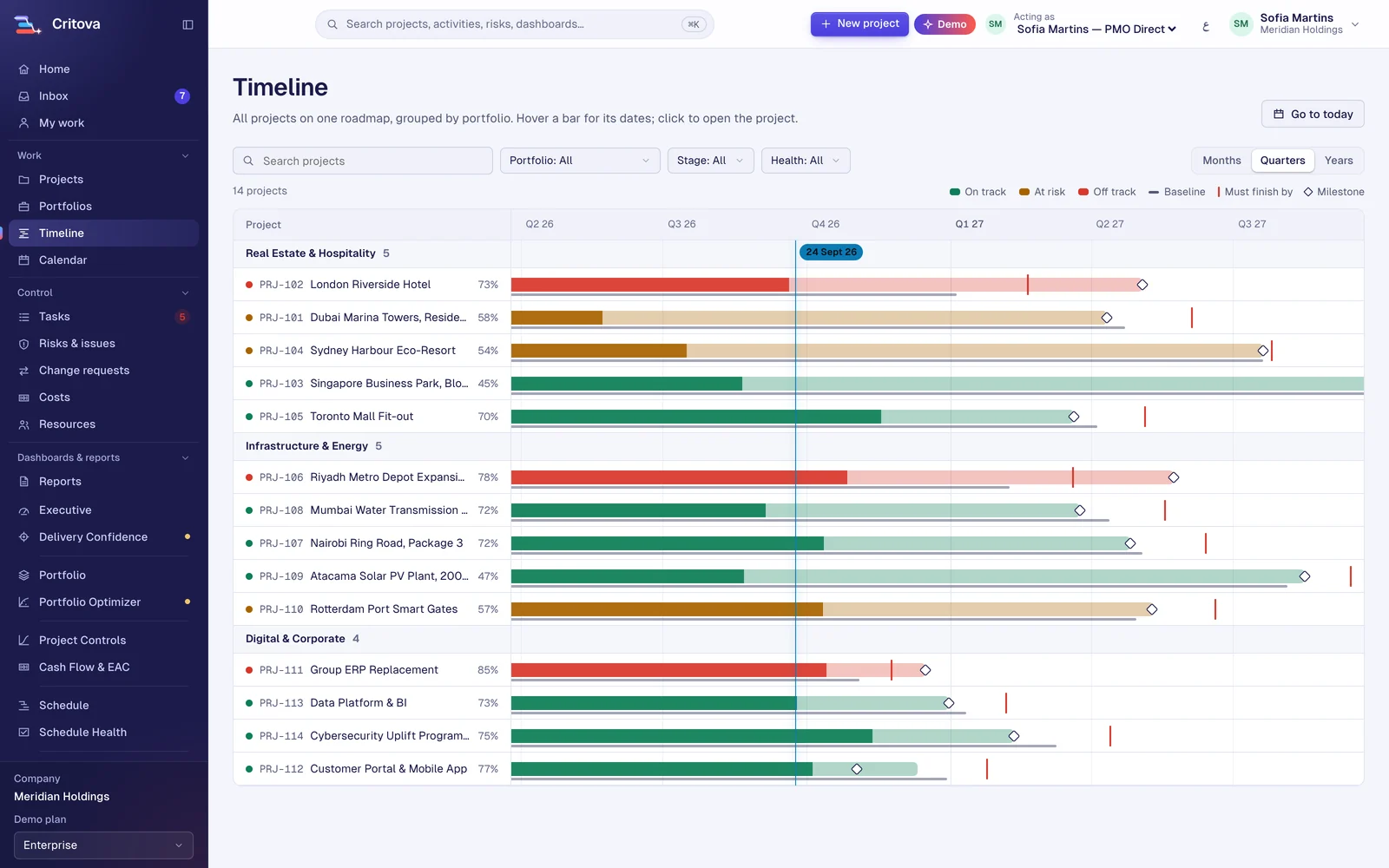Image resolution: width=1389 pixels, height=868 pixels.
Task: Collapse Dashboards & reports section
Action: 103,457
